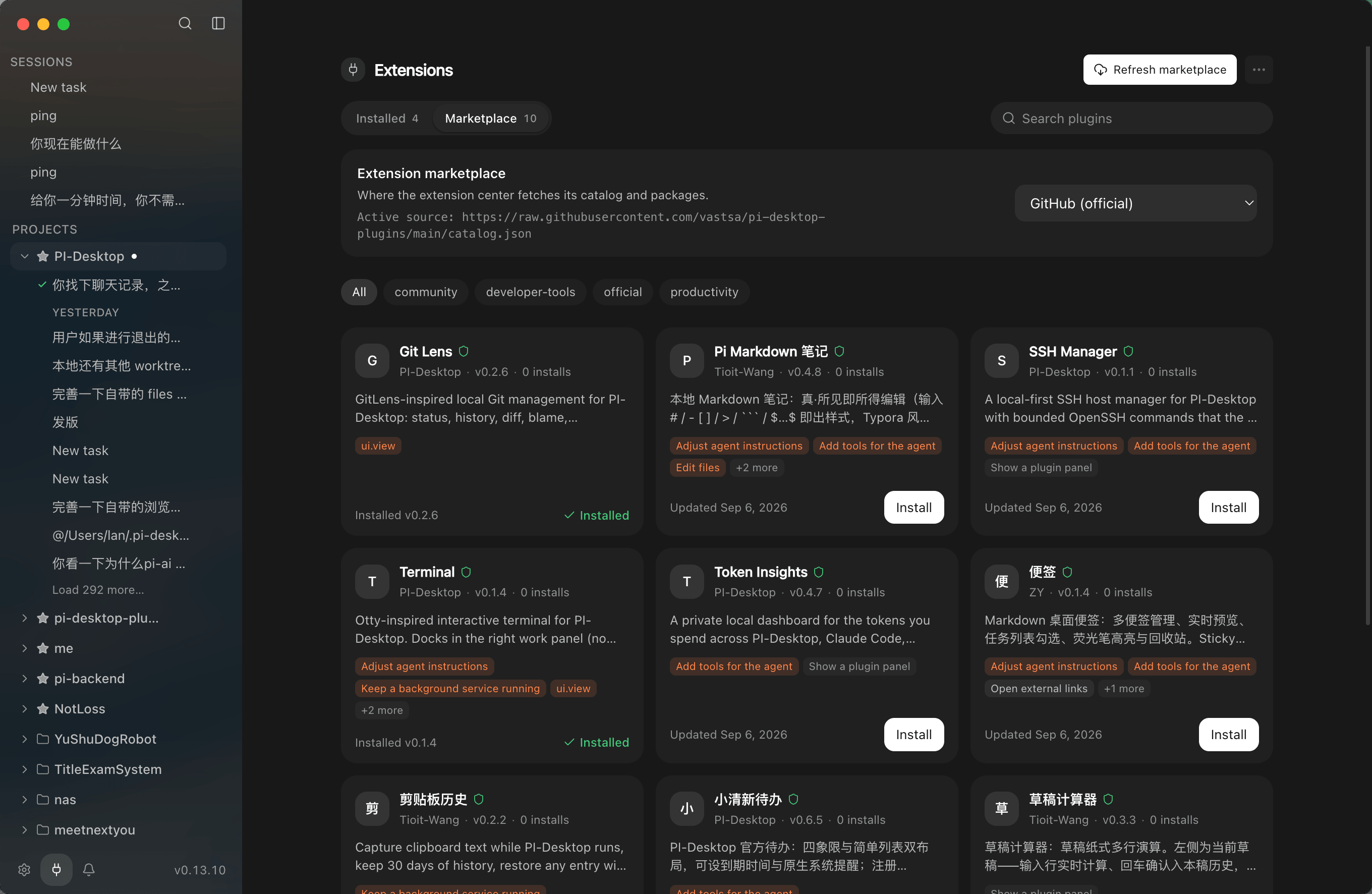This screenshot has width=1372, height=894.
Task: Expand the NotLoss project
Action: [x=24, y=709]
